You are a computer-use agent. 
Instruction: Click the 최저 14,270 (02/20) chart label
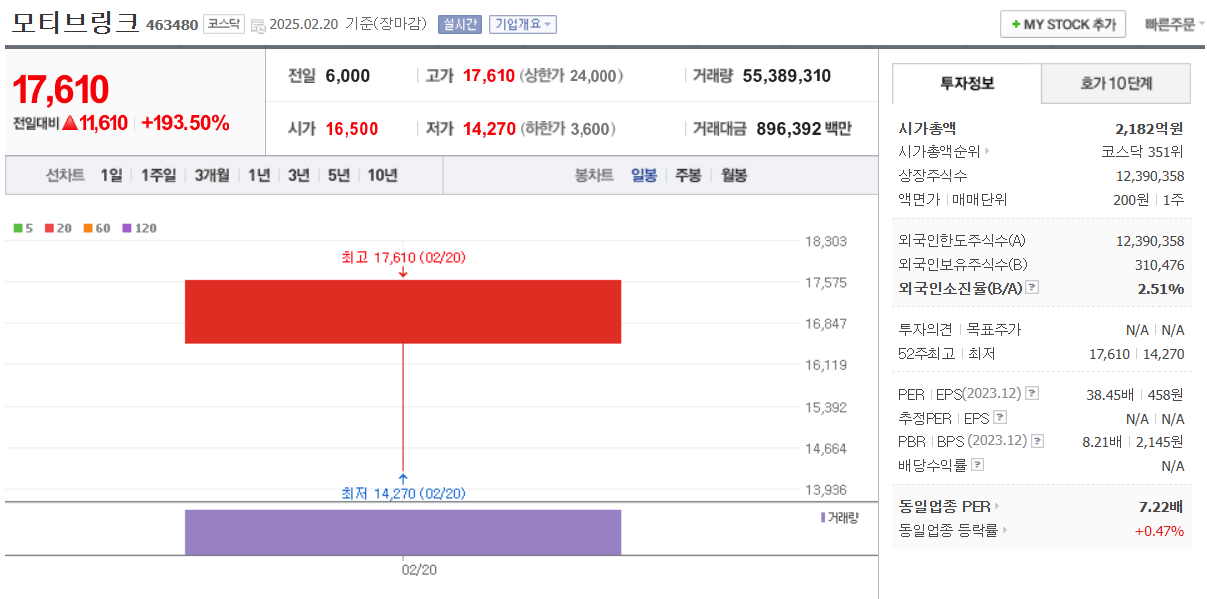pos(403,493)
